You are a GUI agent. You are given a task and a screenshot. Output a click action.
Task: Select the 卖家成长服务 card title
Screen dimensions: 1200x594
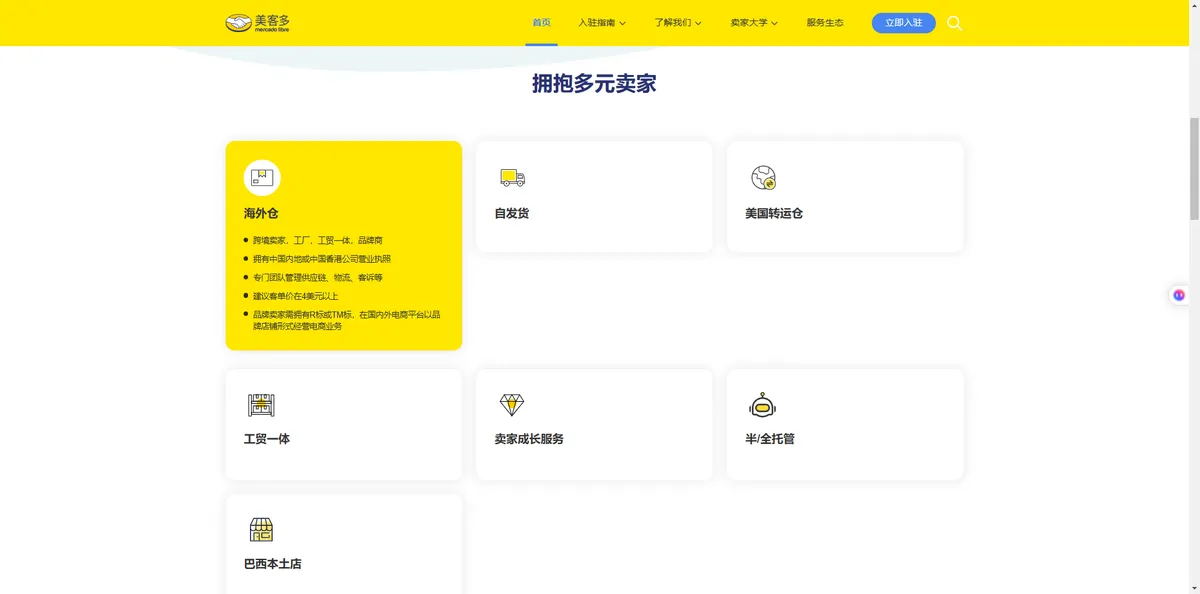pyautogui.click(x=529, y=439)
